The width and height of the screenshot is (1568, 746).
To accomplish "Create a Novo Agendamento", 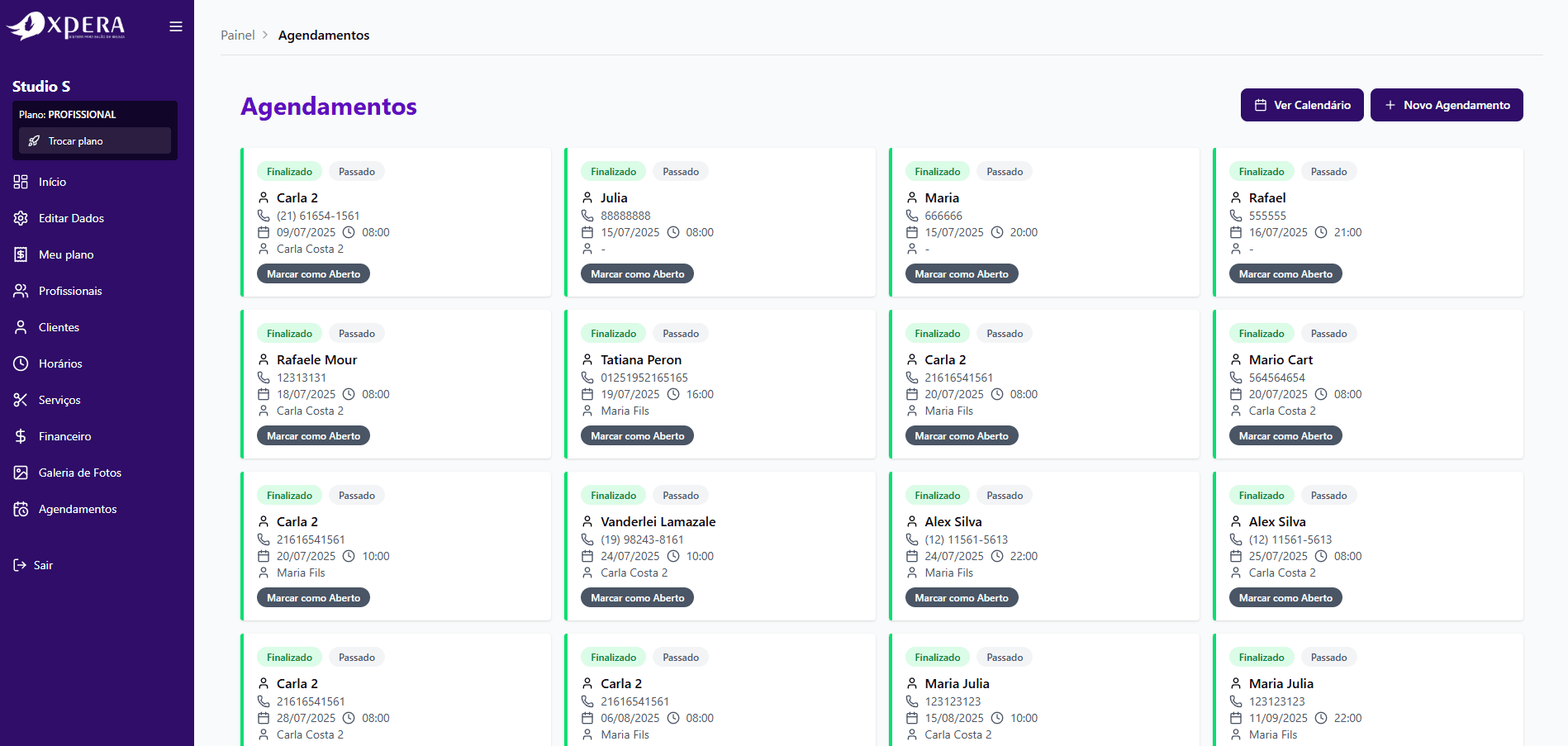I will [x=1446, y=105].
